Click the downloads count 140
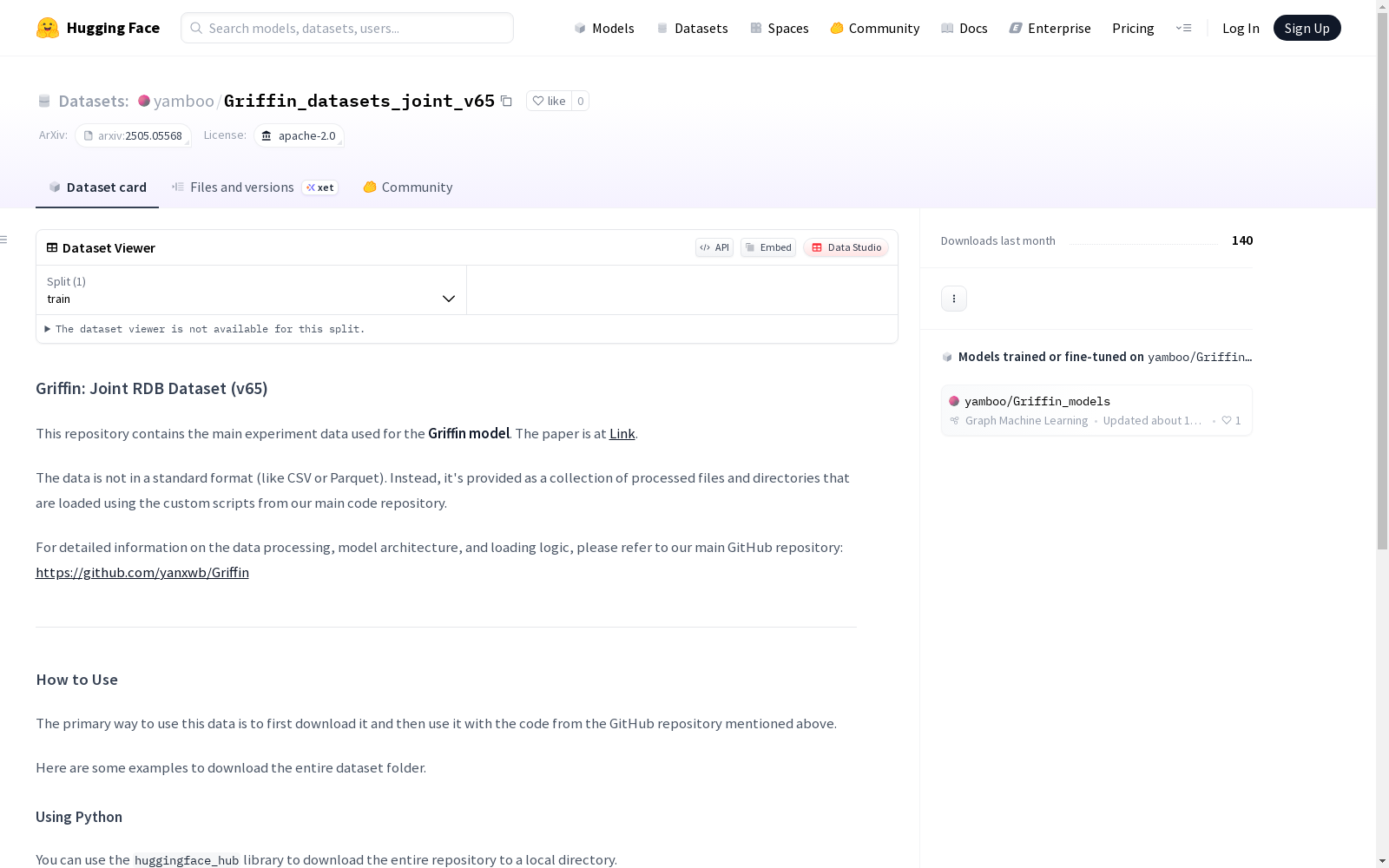The image size is (1389, 868). (x=1242, y=240)
